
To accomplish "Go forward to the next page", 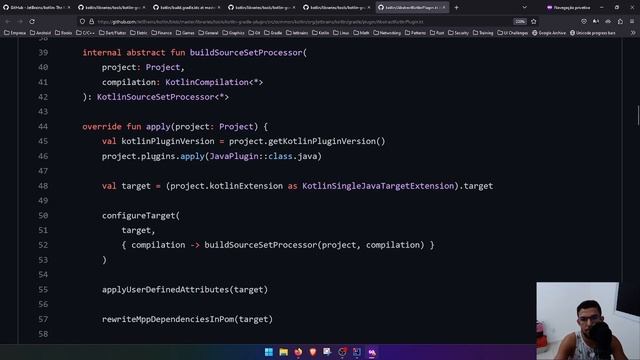I will pyautogui.click(x=20, y=21).
